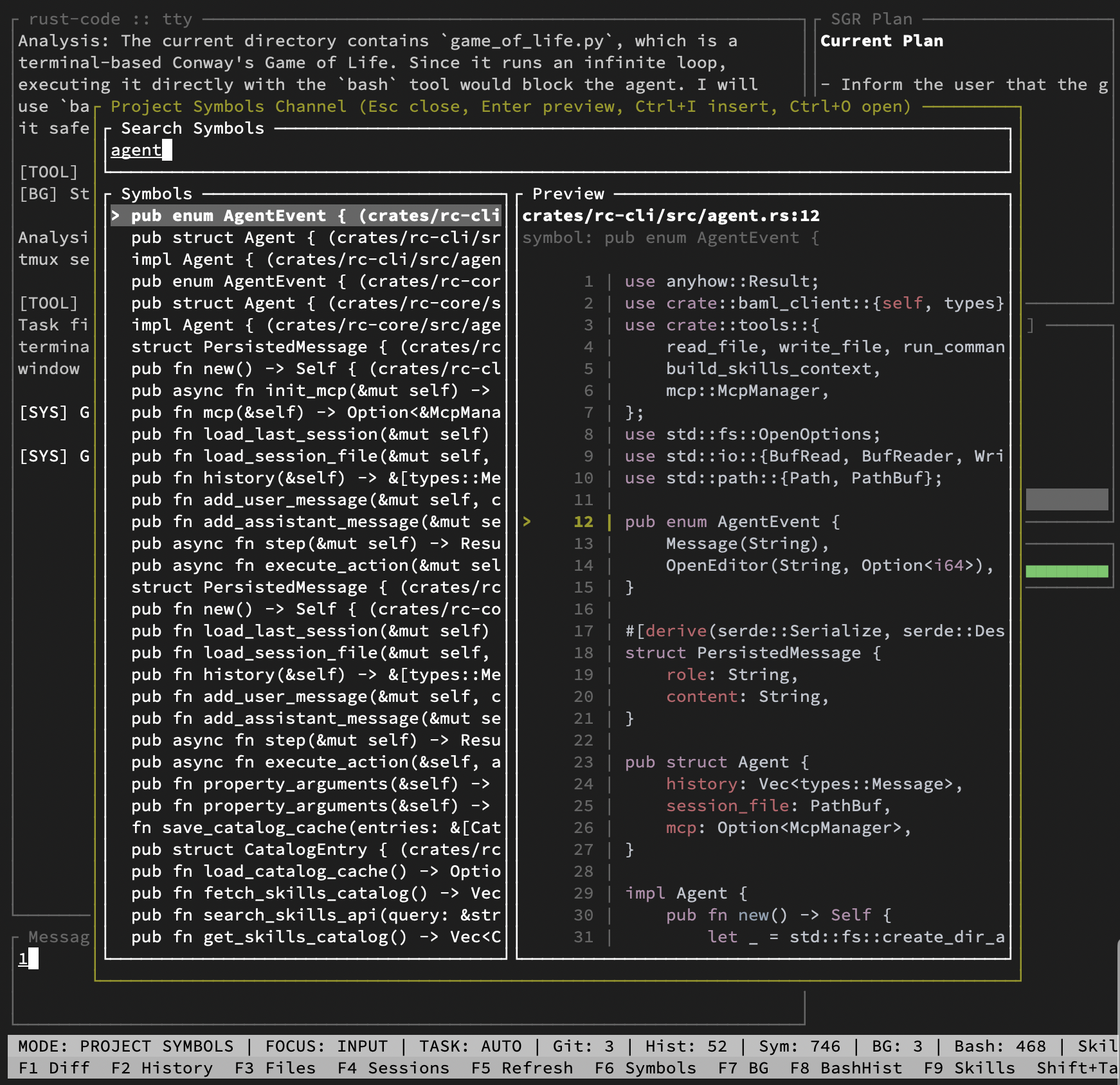
Task: Click the gray bar on the right panel
Action: 1067,499
